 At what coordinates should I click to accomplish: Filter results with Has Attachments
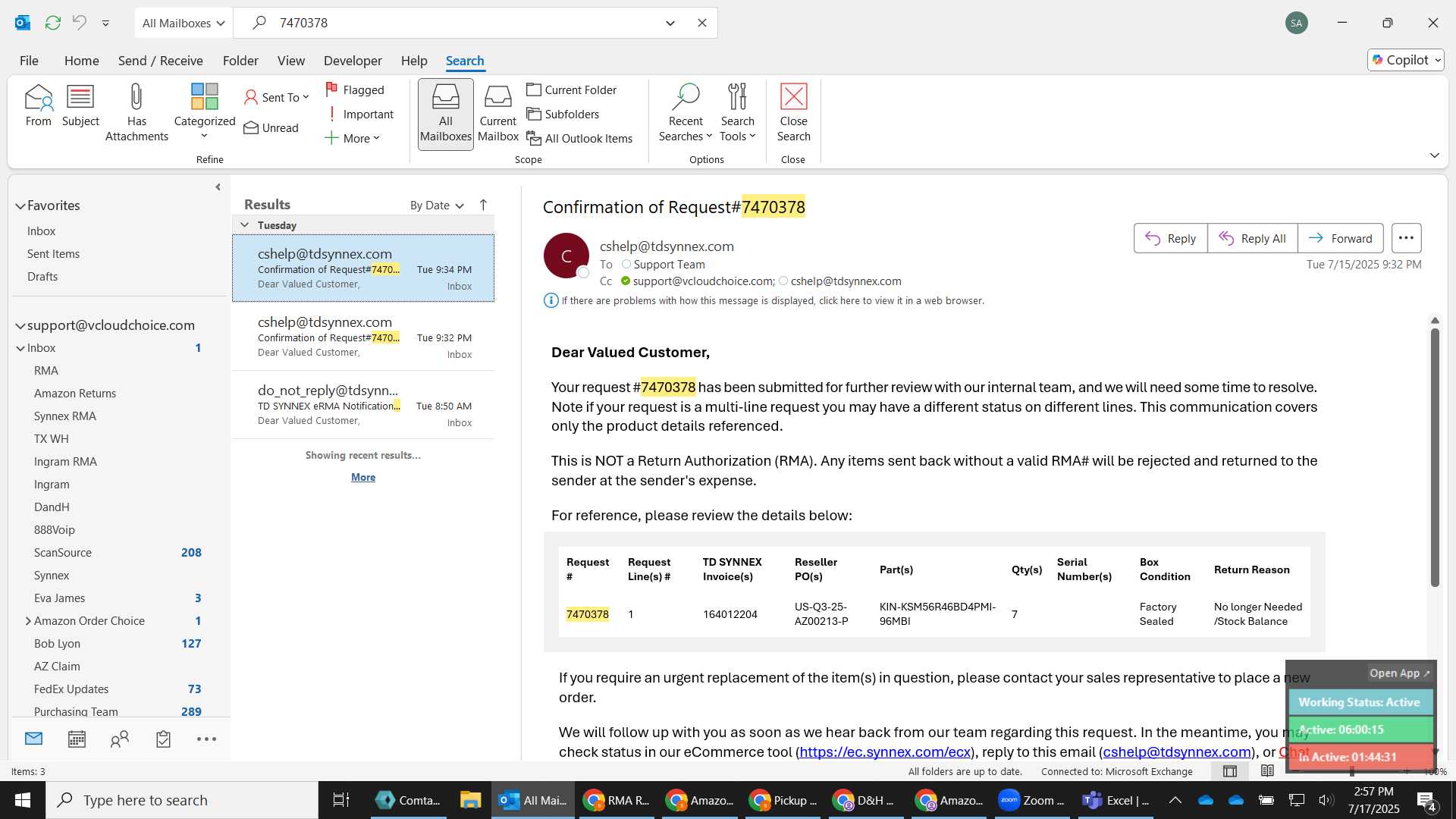(x=136, y=113)
